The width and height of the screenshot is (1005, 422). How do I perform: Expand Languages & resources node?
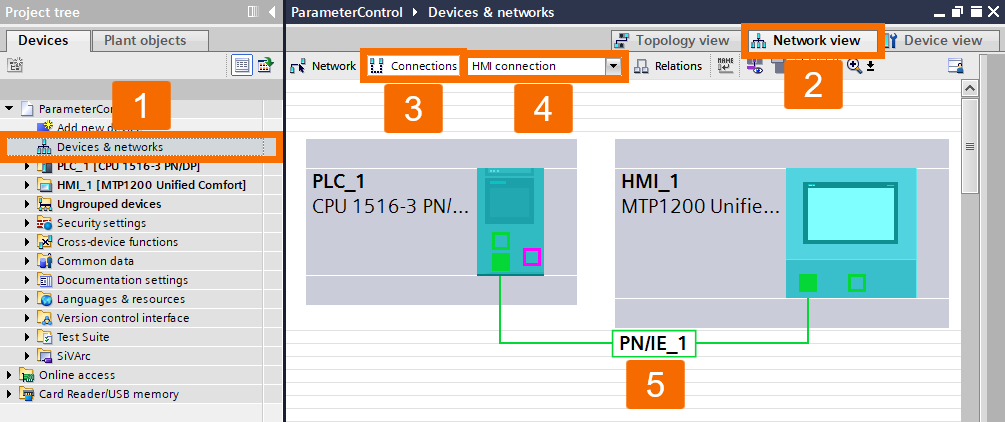pos(27,299)
